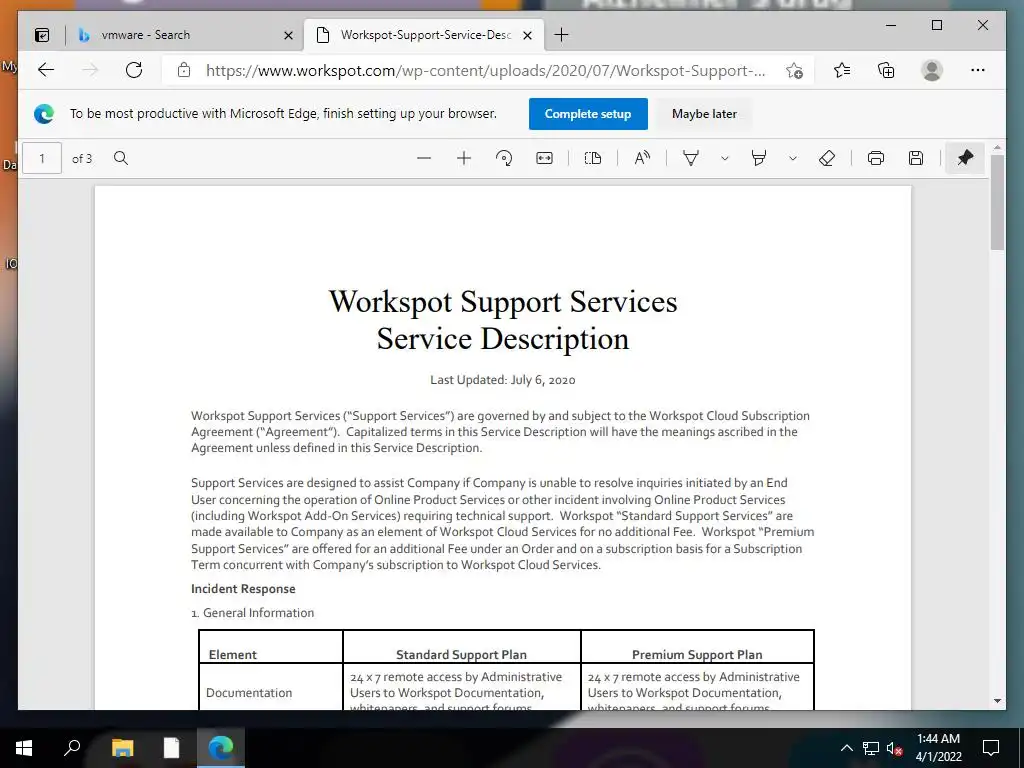Switch to the vmware - Search tab

point(184,35)
